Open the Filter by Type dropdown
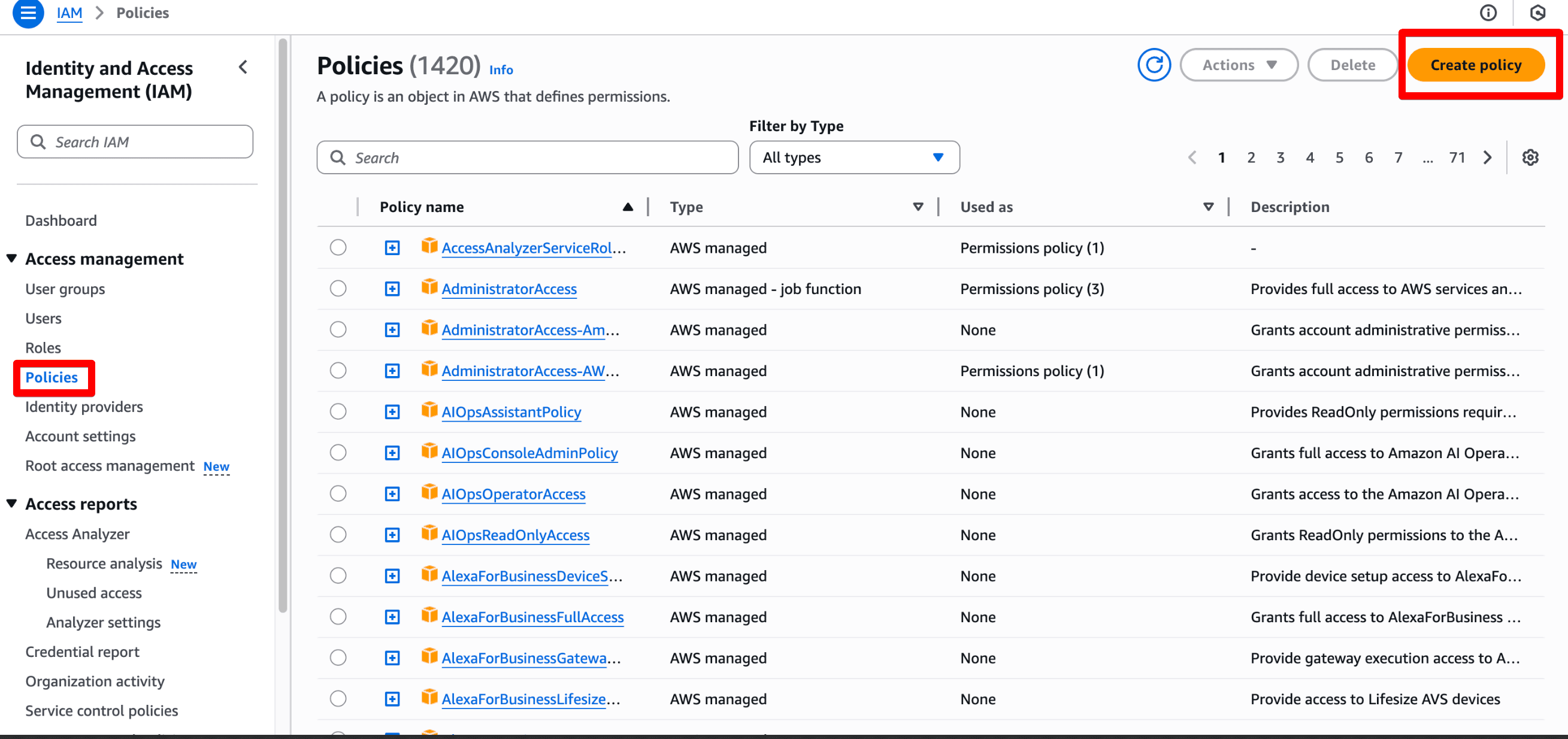 (854, 158)
